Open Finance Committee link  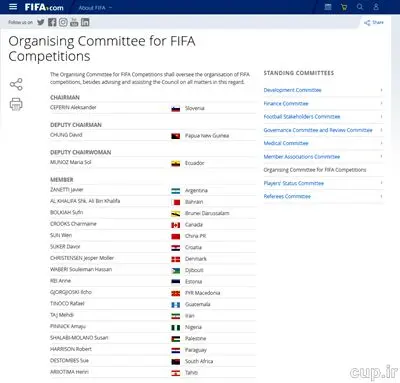tap(286, 103)
